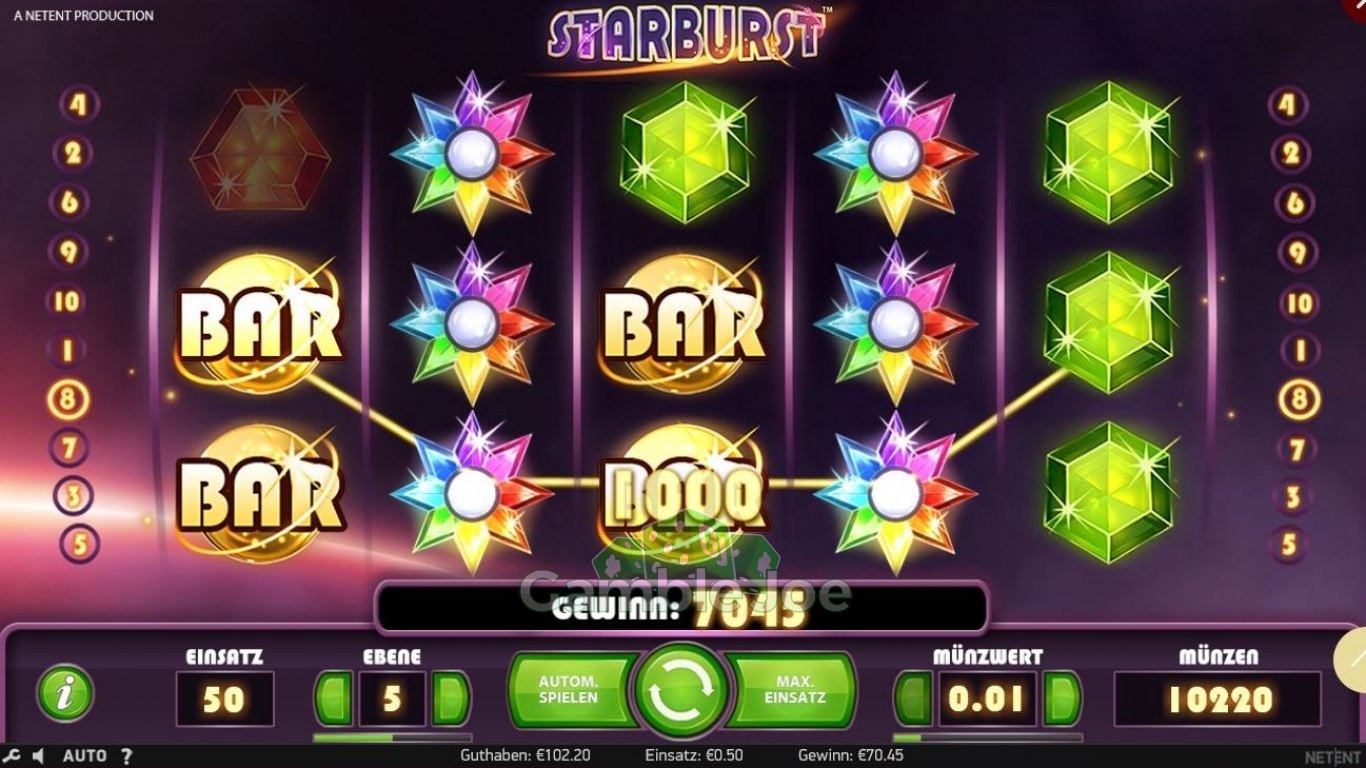Open the green info paytable button
The height and width of the screenshot is (768, 1366).
coord(65,694)
